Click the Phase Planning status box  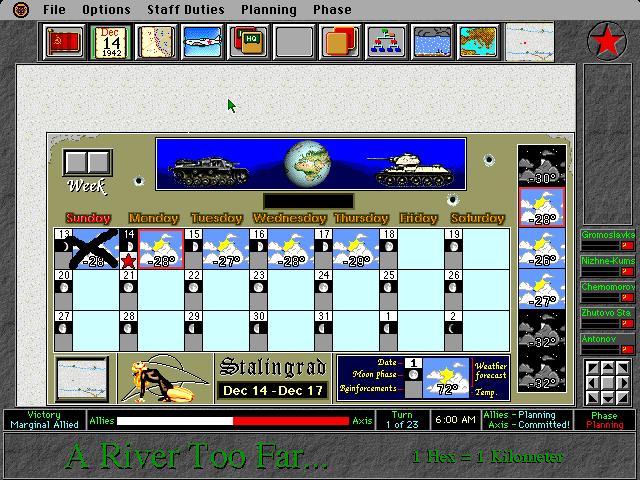(x=604, y=420)
